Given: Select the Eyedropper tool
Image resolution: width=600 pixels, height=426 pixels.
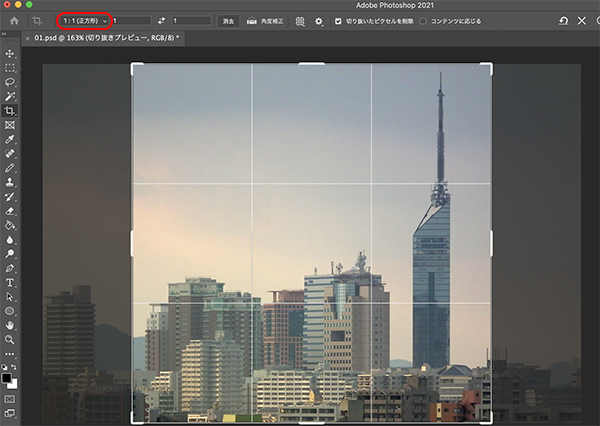Looking at the screenshot, I should tap(10, 140).
